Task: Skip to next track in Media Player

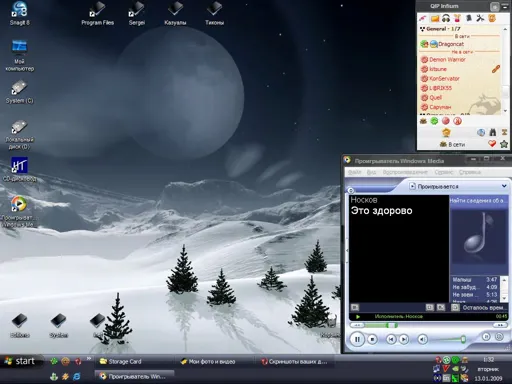Action: pos(404,339)
